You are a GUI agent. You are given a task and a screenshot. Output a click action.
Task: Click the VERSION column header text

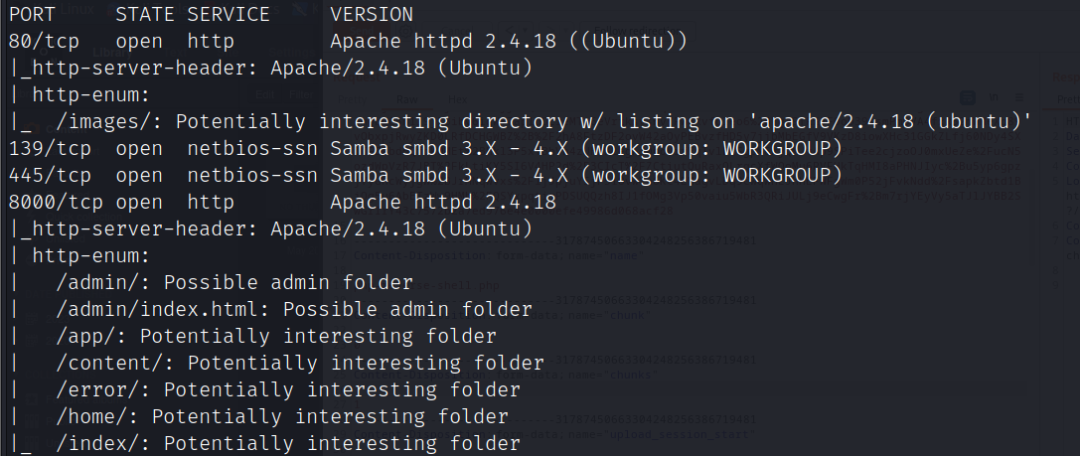point(371,15)
